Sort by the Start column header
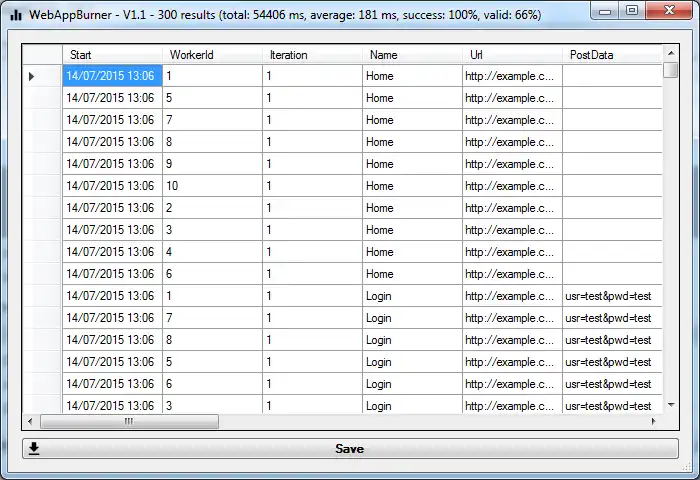Screen dimensions: 700x480 (112, 54)
